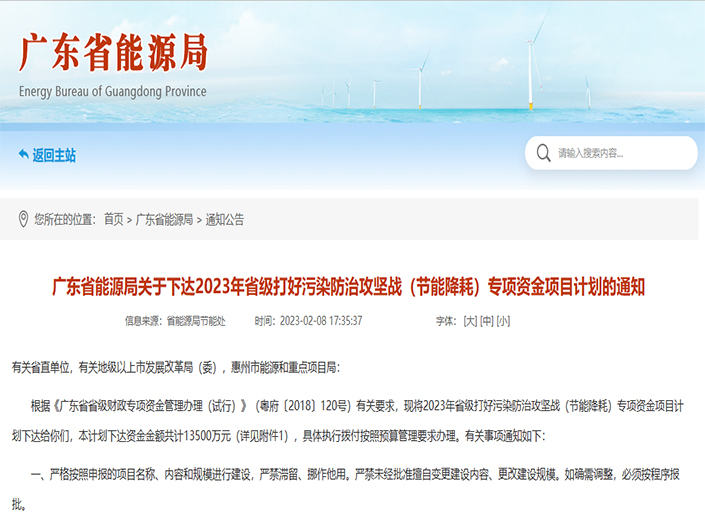Set font size to 小
This screenshot has height=528, width=705.
point(503,321)
